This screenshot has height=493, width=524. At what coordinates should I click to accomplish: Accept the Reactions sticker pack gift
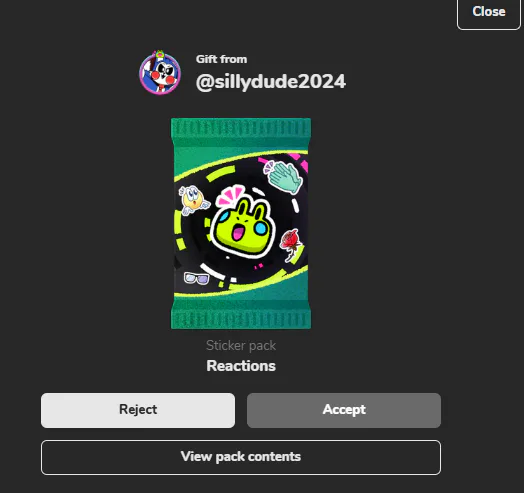[x=344, y=410]
